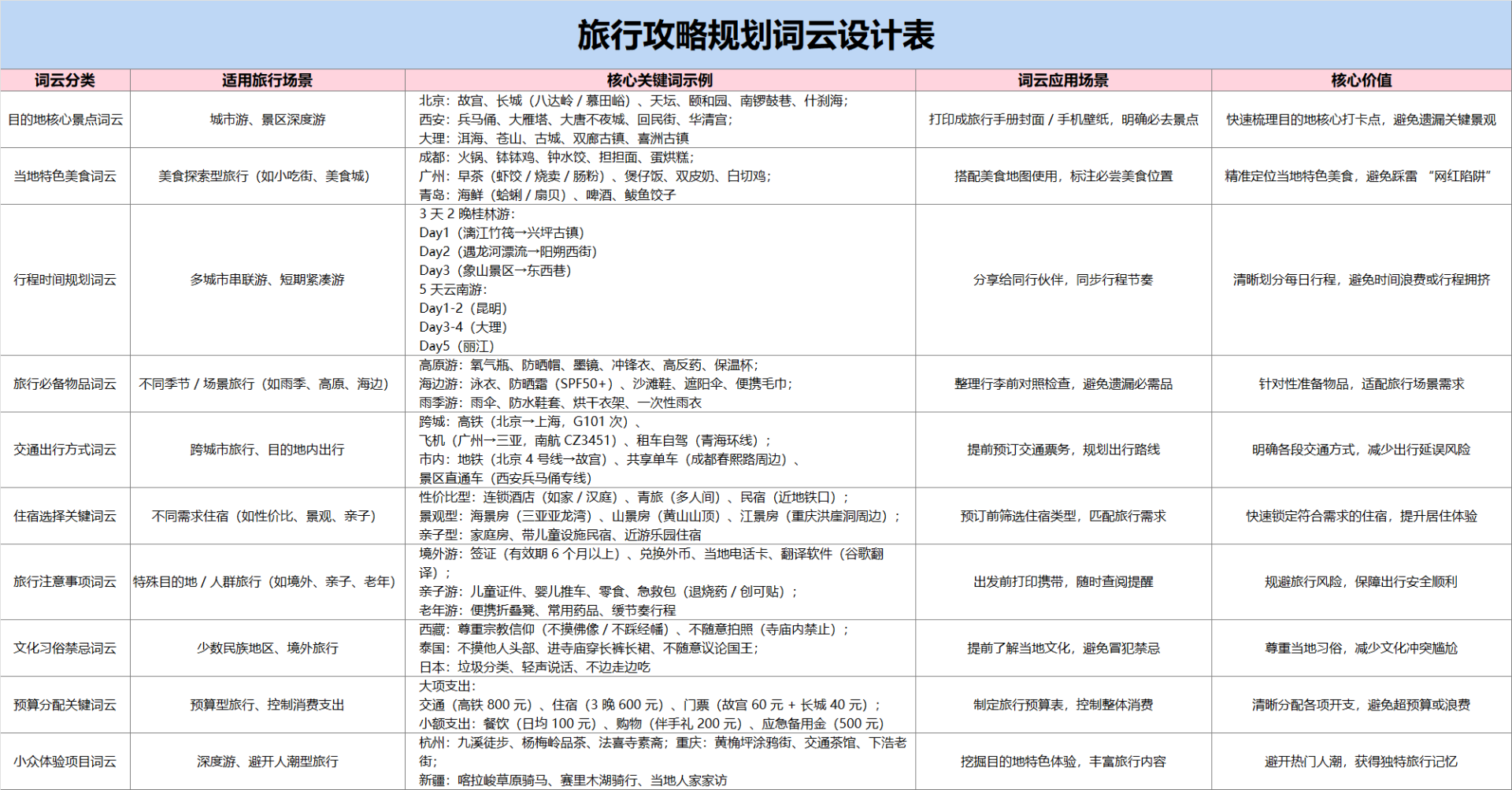Click the 当地特色美食词云 row label
Viewport: 1512px width, 790px height.
pos(65,176)
